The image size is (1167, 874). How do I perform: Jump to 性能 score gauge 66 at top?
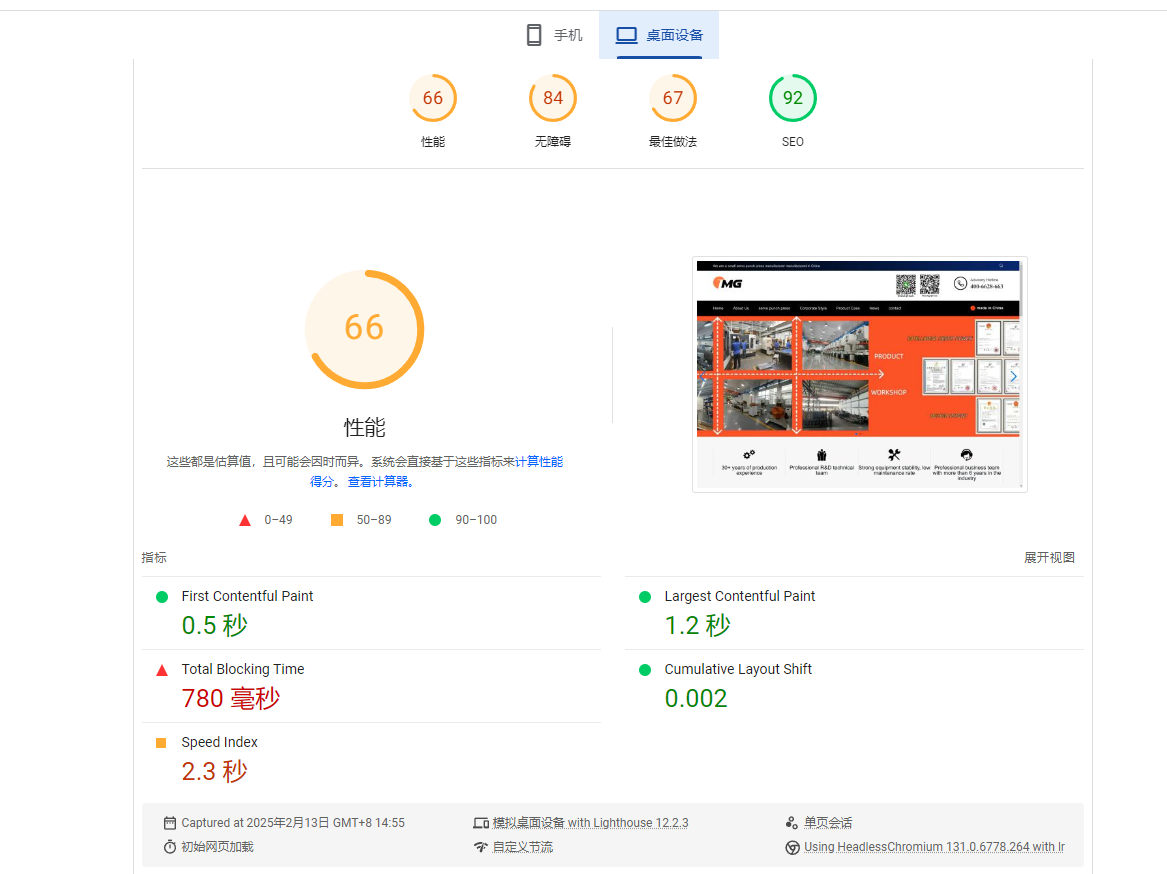[x=432, y=98]
